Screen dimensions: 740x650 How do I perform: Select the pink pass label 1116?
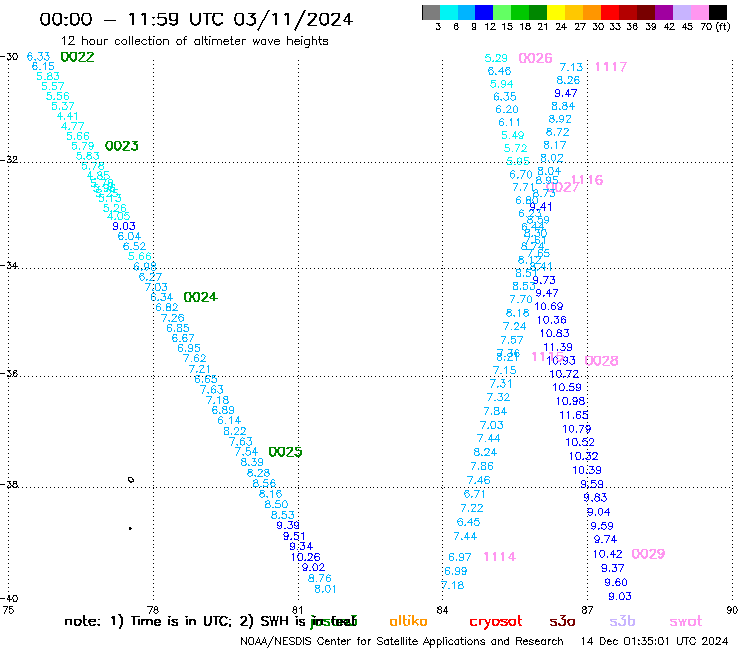[587, 180]
